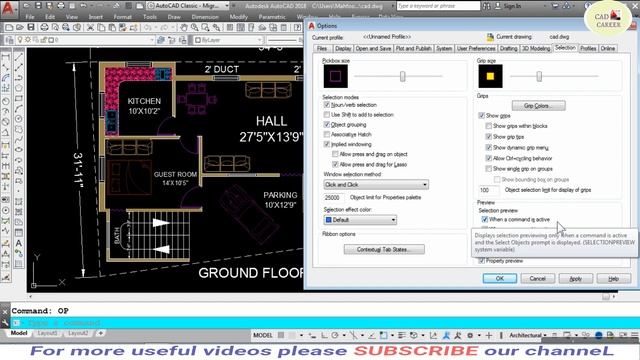The height and width of the screenshot is (360, 640).
Task: Open the ByLayer color control dropdown
Action: click(x=228, y=40)
